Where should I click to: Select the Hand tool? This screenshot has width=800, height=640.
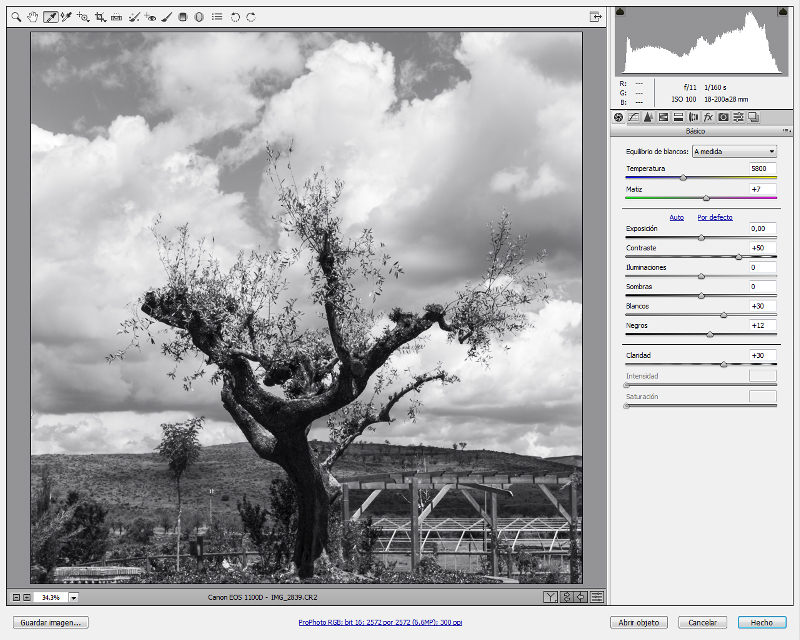click(33, 17)
